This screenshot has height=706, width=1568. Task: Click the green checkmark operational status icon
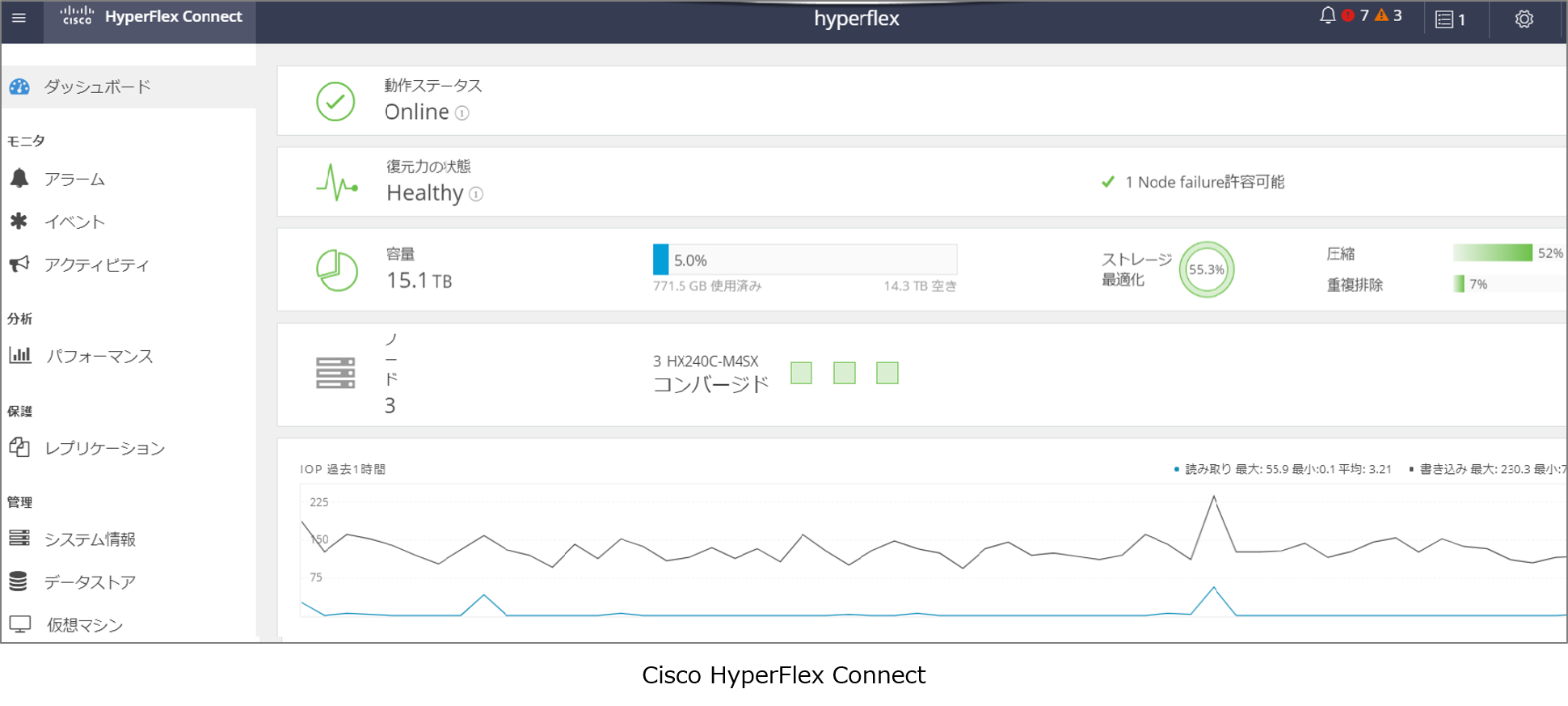(335, 102)
